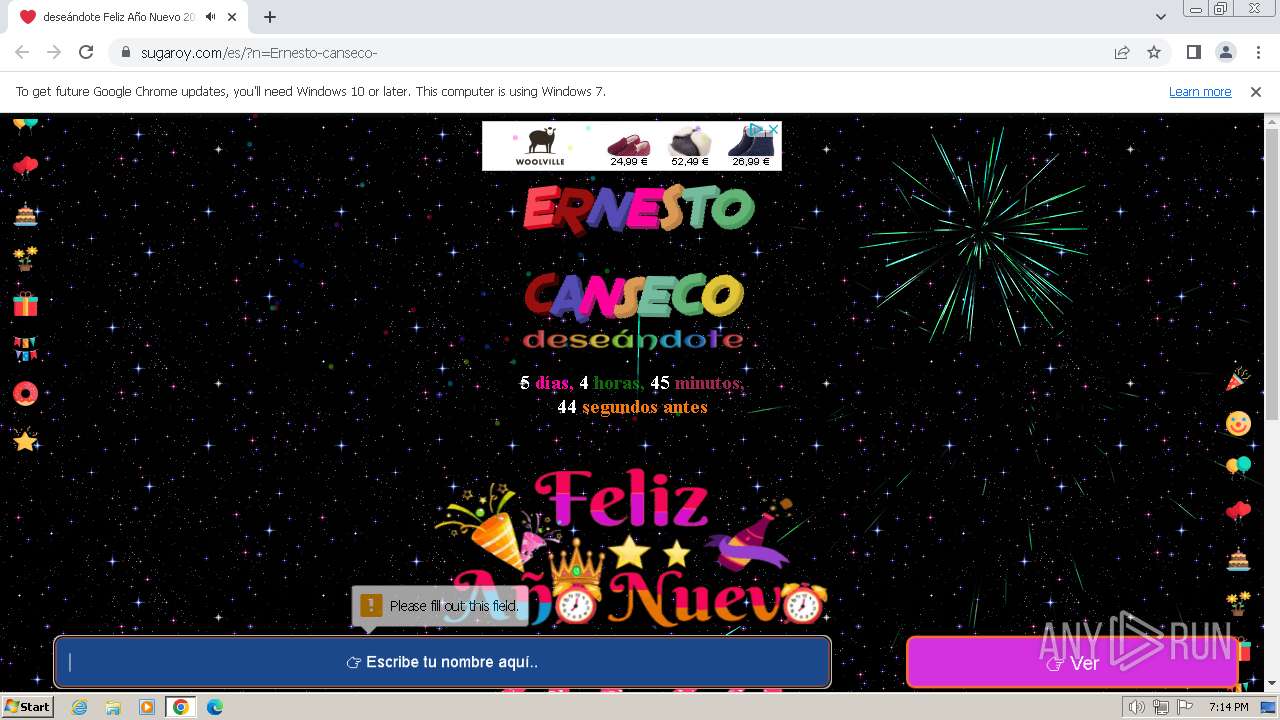The image size is (1280, 720).
Task: Close the Feliz Año Nuevo tab
Action: [232, 17]
